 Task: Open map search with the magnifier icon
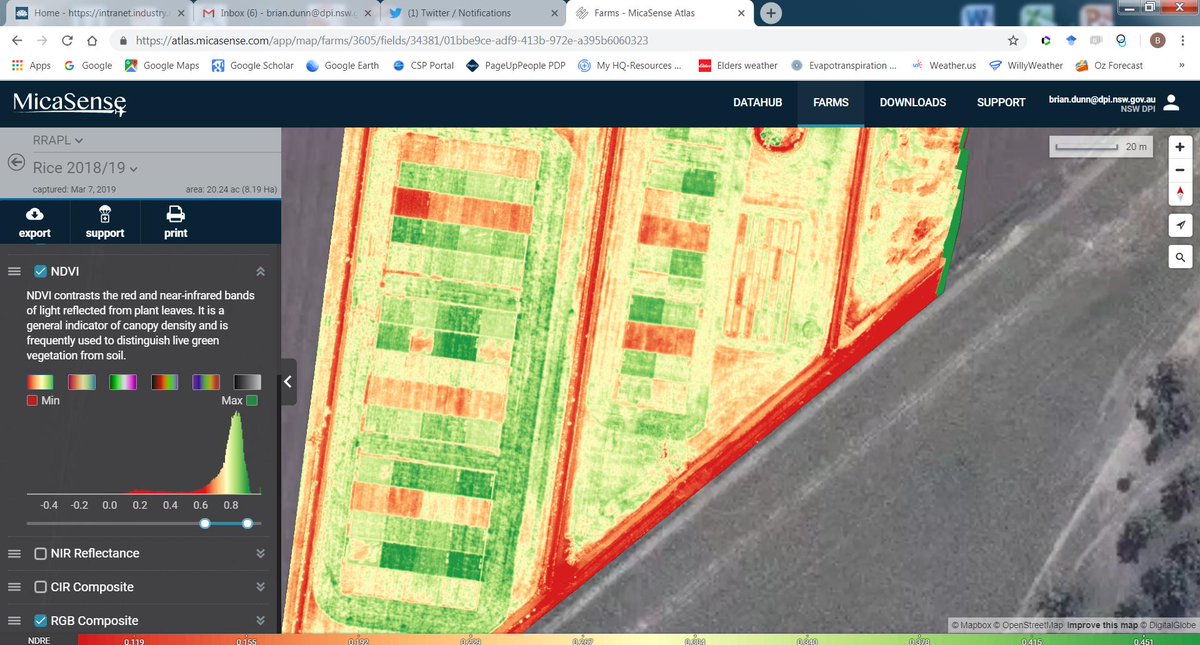coord(1179,257)
